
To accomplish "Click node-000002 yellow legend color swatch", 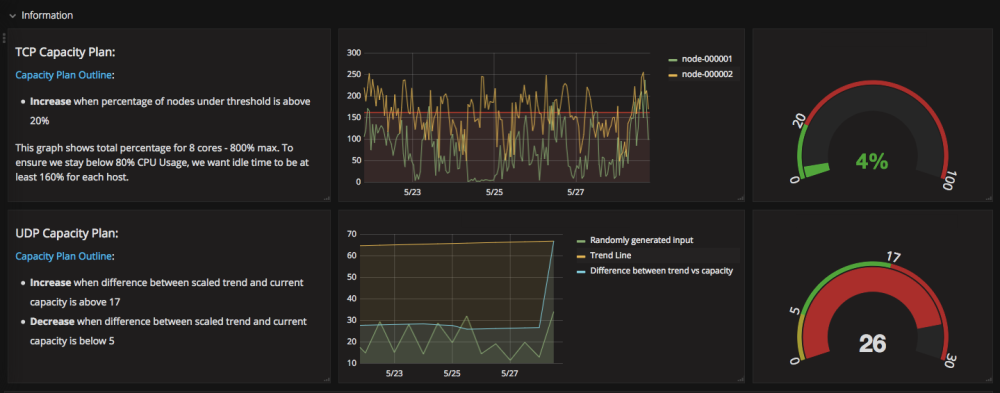I will pyautogui.click(x=672, y=75).
